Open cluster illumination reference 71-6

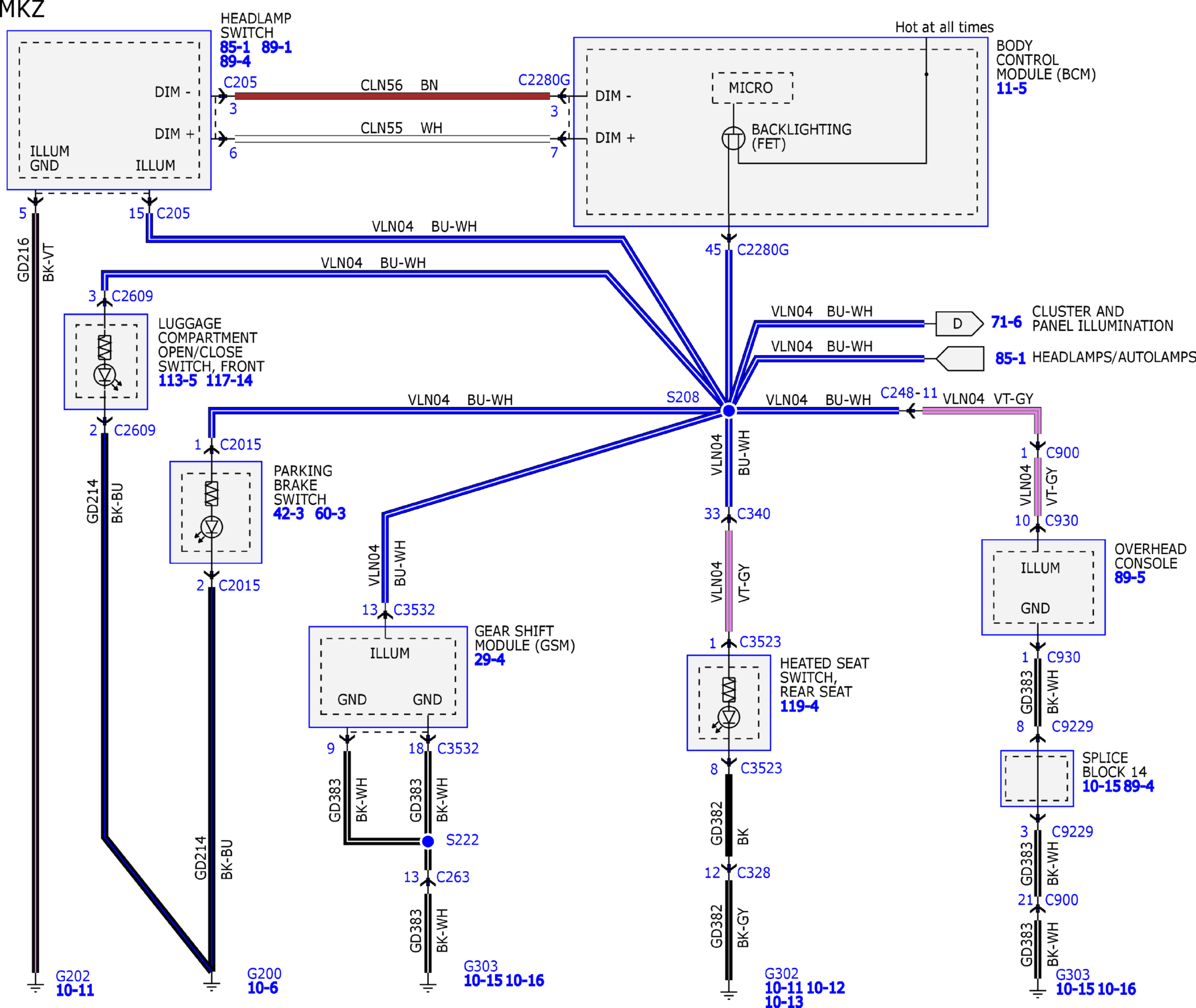tap(1006, 322)
